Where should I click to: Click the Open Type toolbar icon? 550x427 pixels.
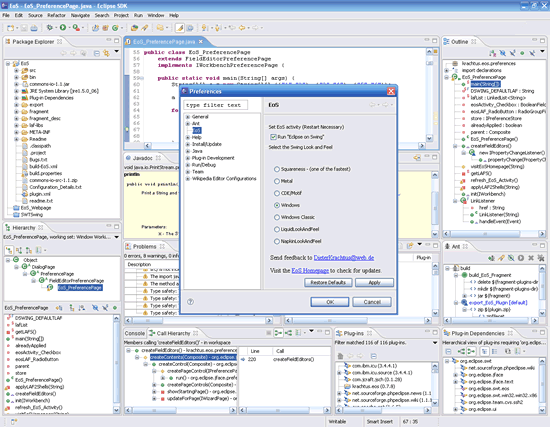tap(134, 27)
